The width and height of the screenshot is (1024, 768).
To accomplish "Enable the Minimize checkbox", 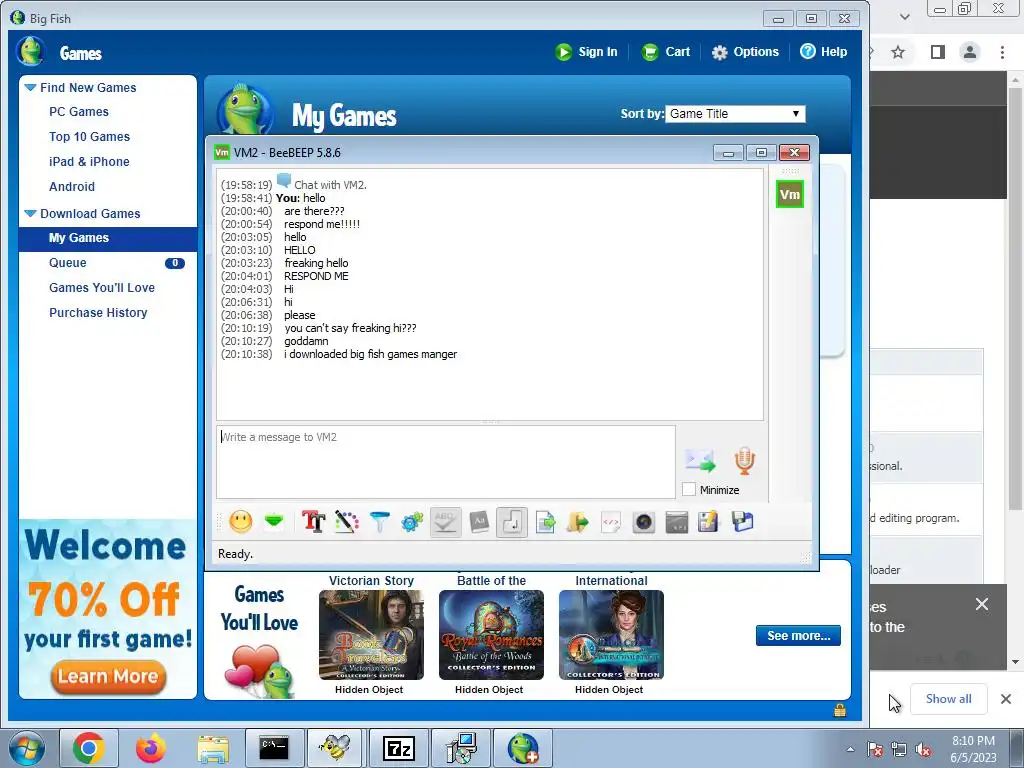I will point(688,489).
